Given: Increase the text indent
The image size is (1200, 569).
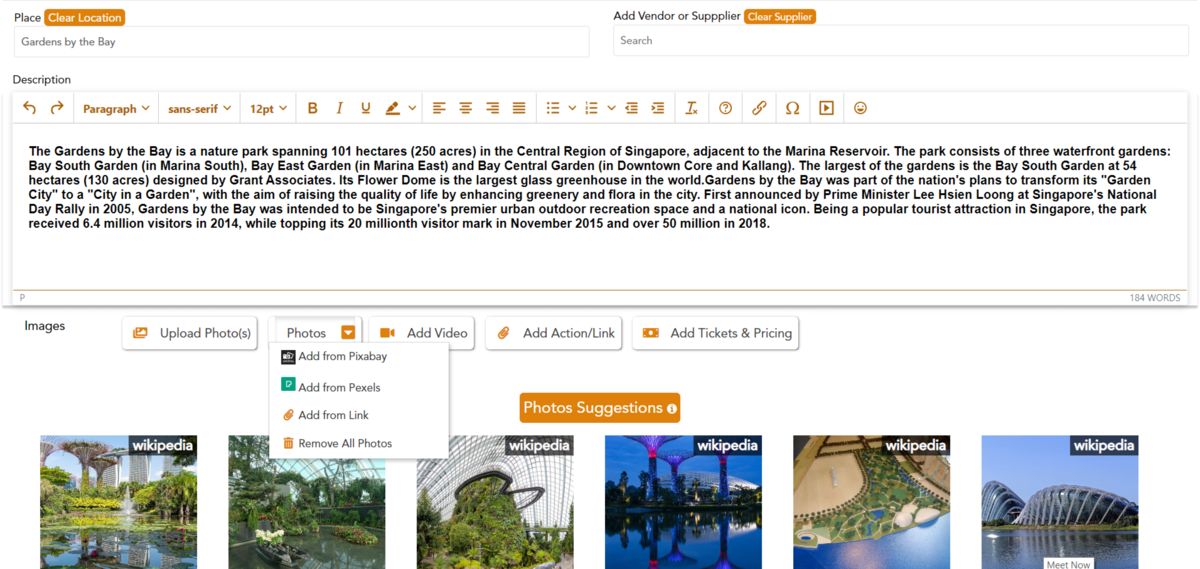Looking at the screenshot, I should pyautogui.click(x=657, y=108).
